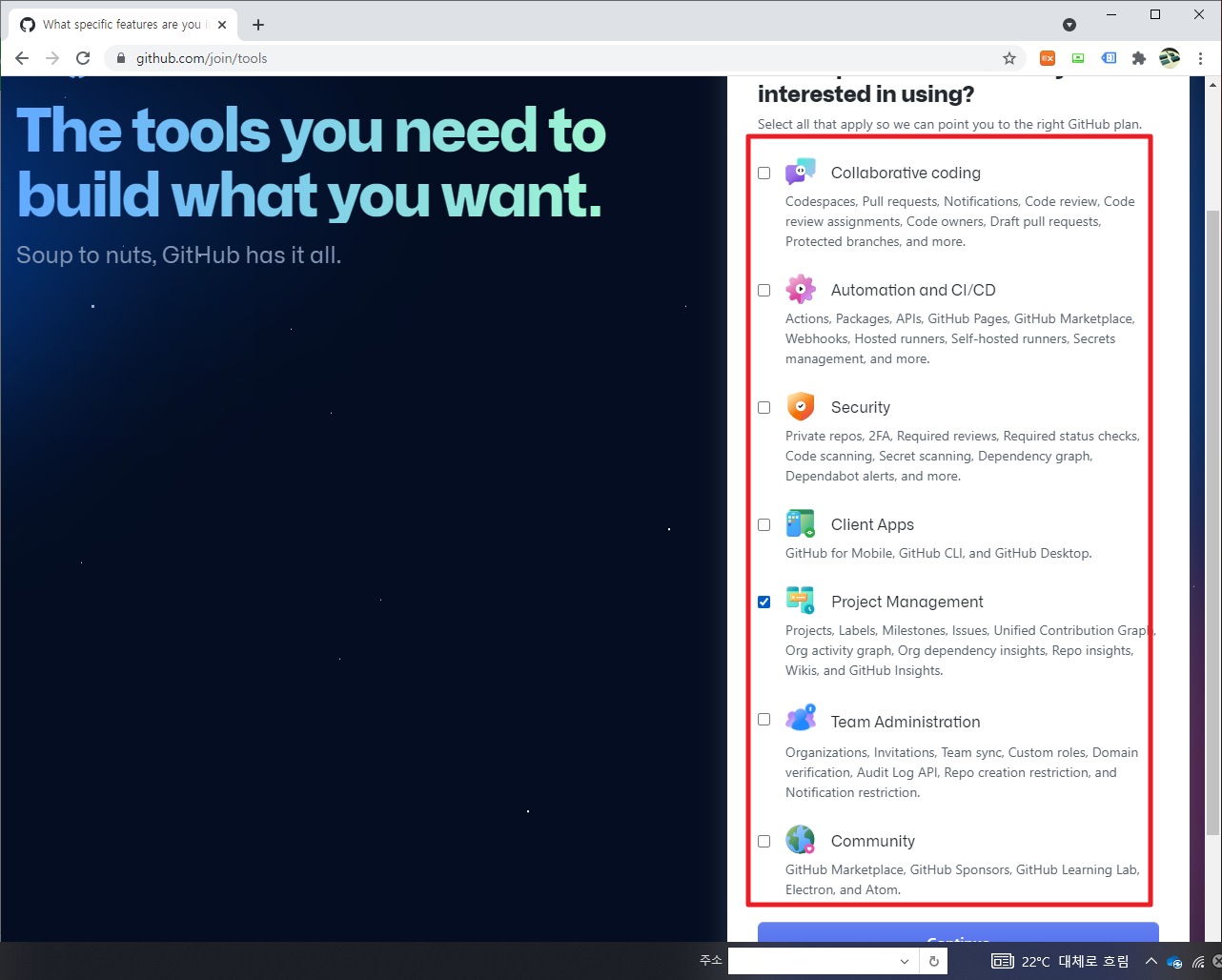Image resolution: width=1222 pixels, height=980 pixels.
Task: Click the padlock site info icon
Action: pos(121,58)
